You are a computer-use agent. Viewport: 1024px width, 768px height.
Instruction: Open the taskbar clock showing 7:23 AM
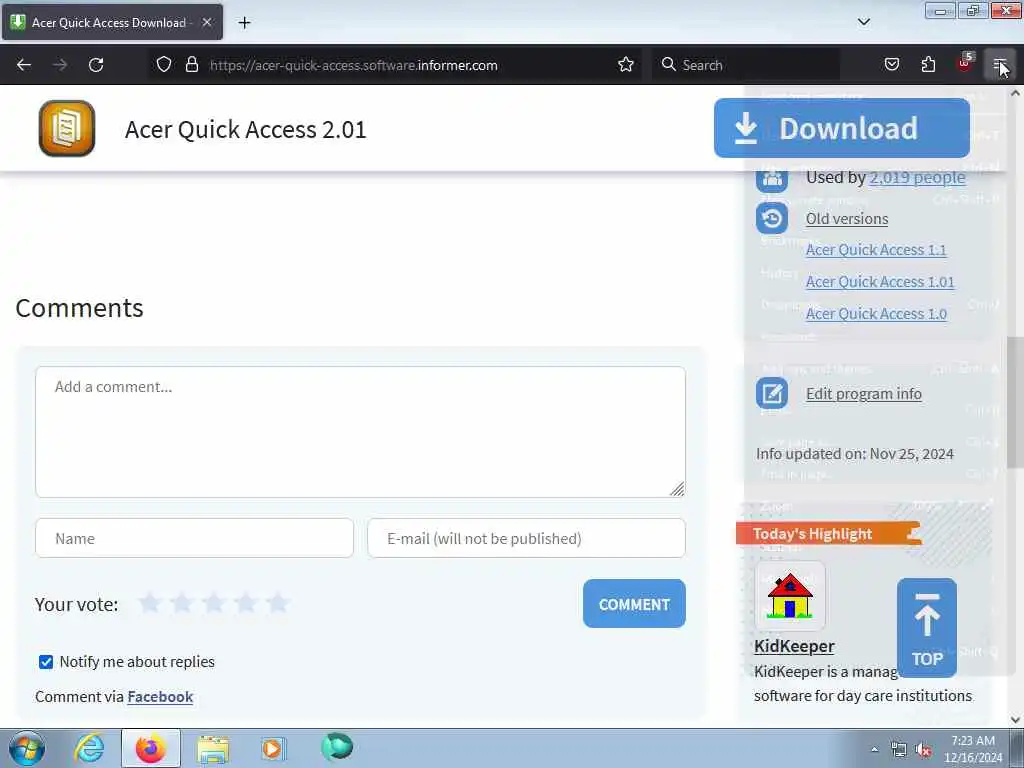(x=972, y=749)
